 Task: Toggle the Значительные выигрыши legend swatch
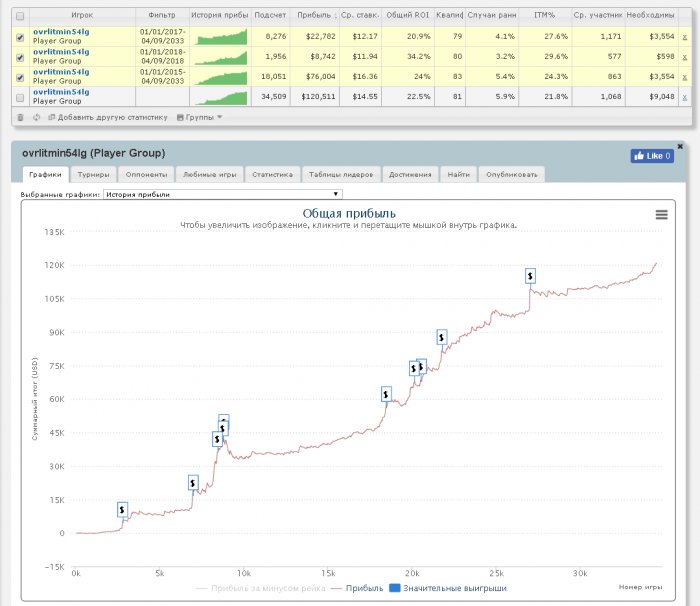[396, 589]
